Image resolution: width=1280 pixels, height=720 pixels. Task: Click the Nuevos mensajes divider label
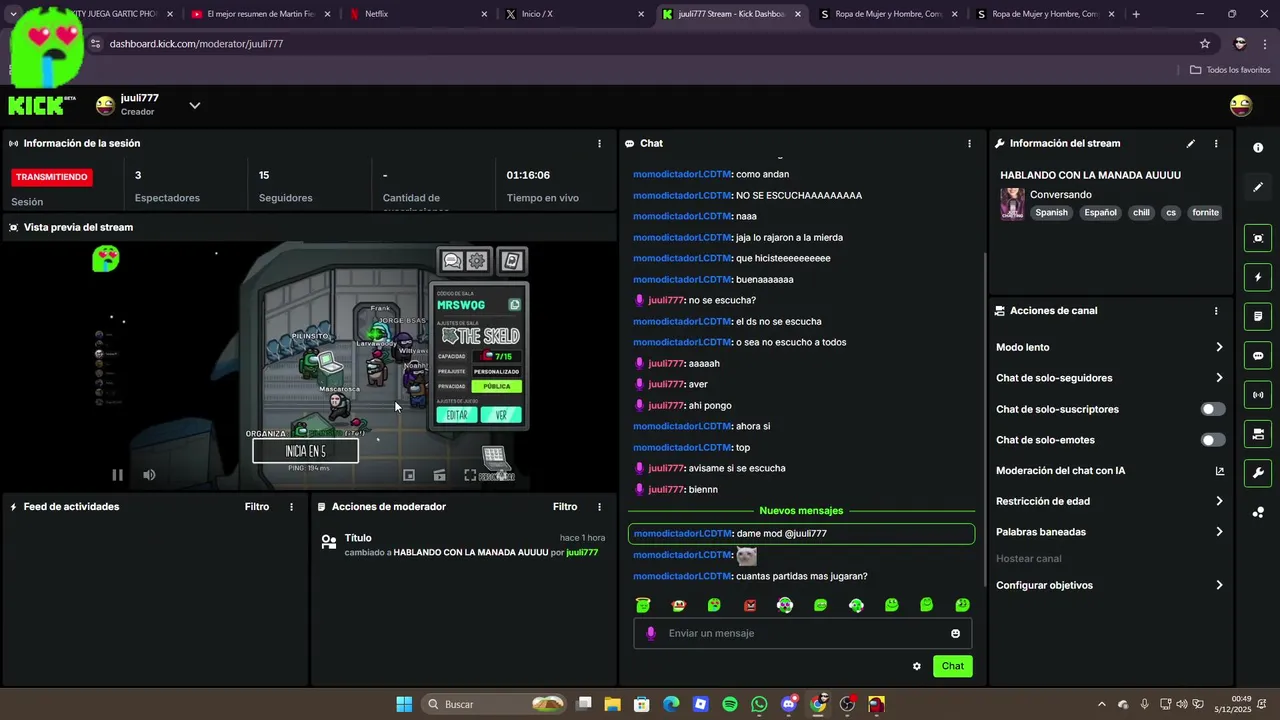pyautogui.click(x=801, y=511)
